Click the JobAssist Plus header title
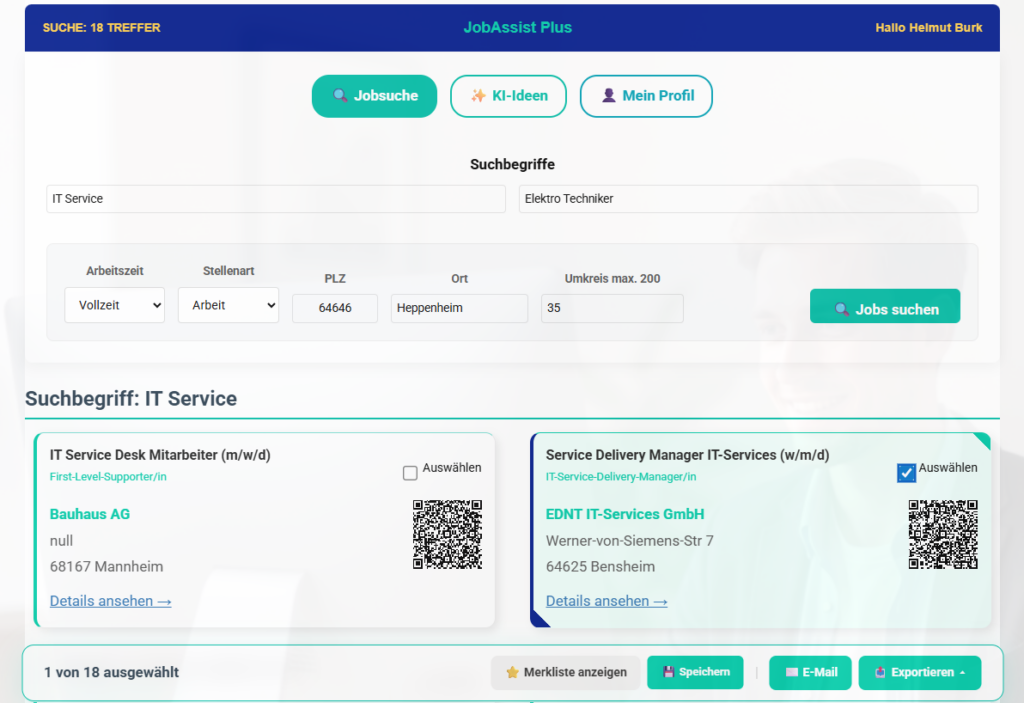 coord(517,27)
